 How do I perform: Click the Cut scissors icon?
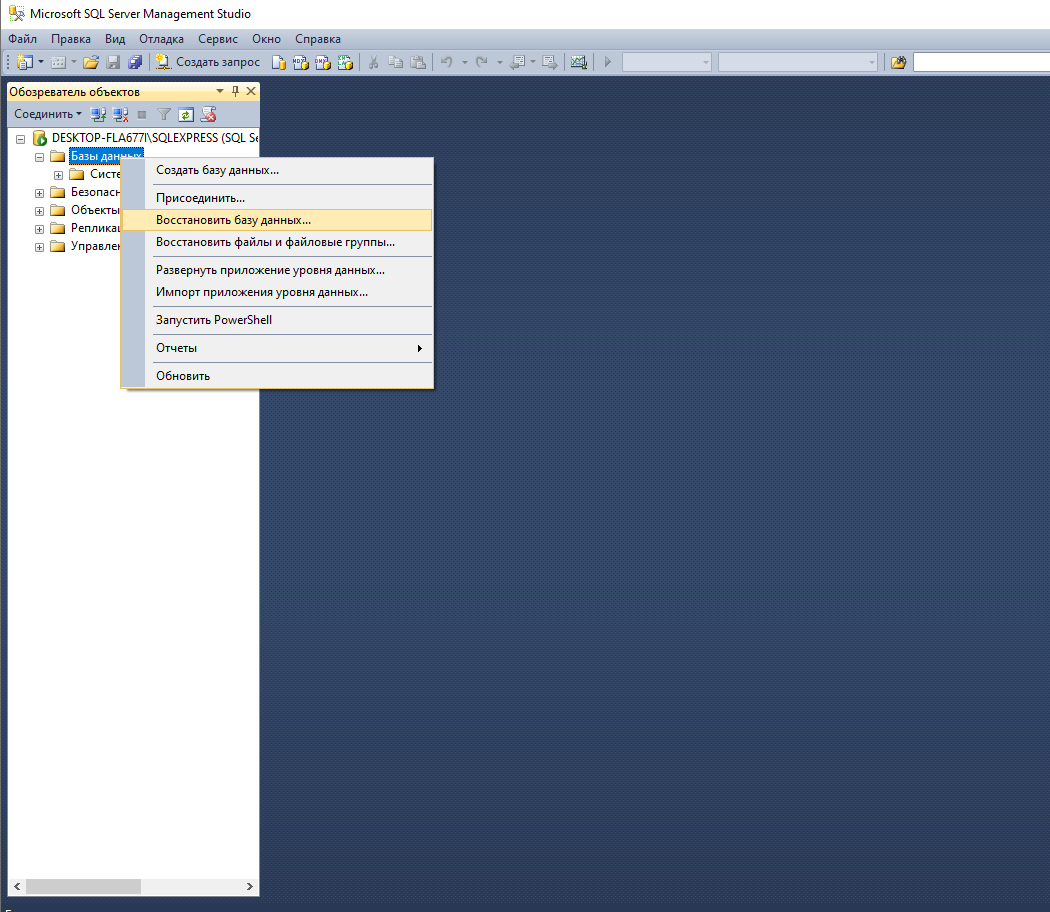[x=374, y=62]
